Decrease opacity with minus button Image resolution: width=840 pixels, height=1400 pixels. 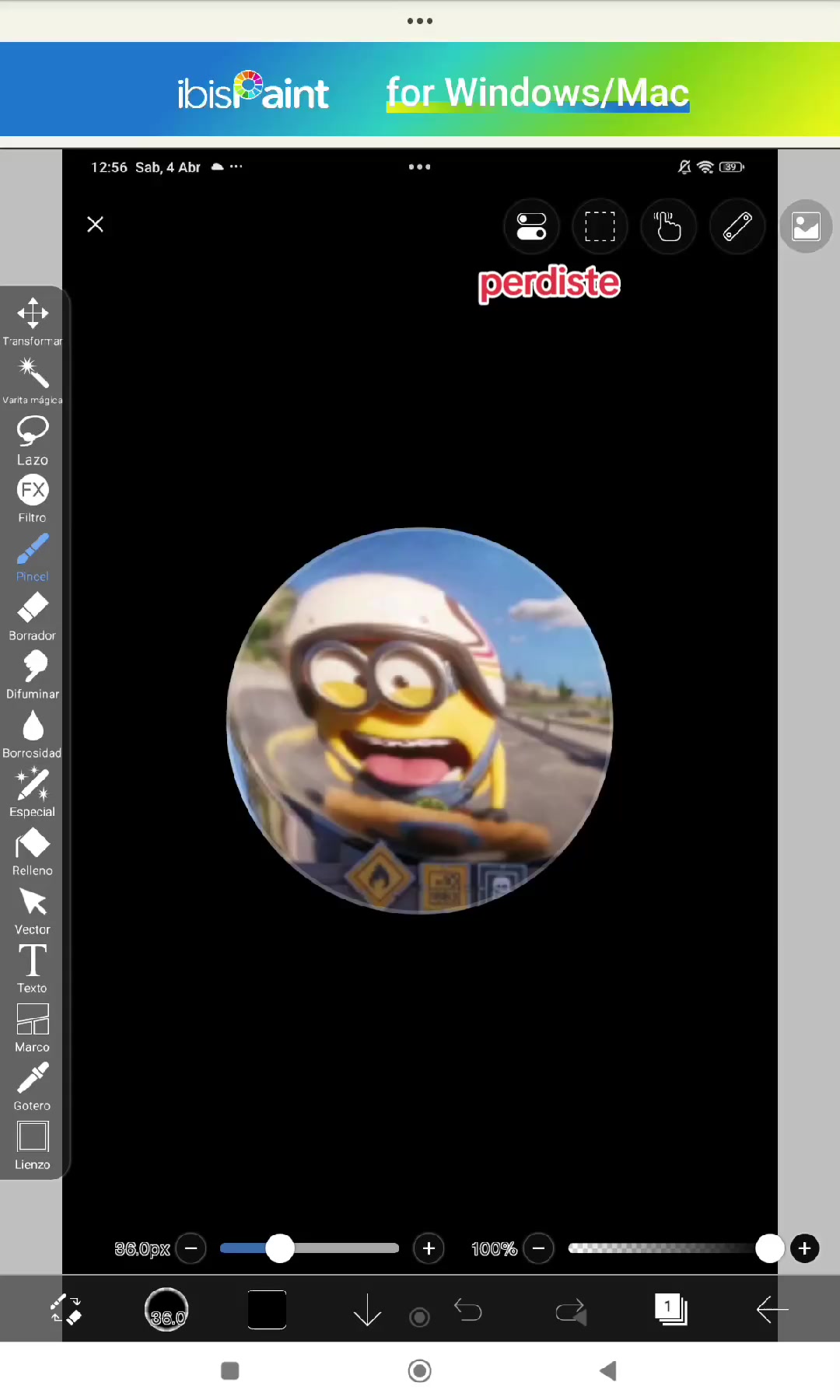pyautogui.click(x=538, y=1248)
